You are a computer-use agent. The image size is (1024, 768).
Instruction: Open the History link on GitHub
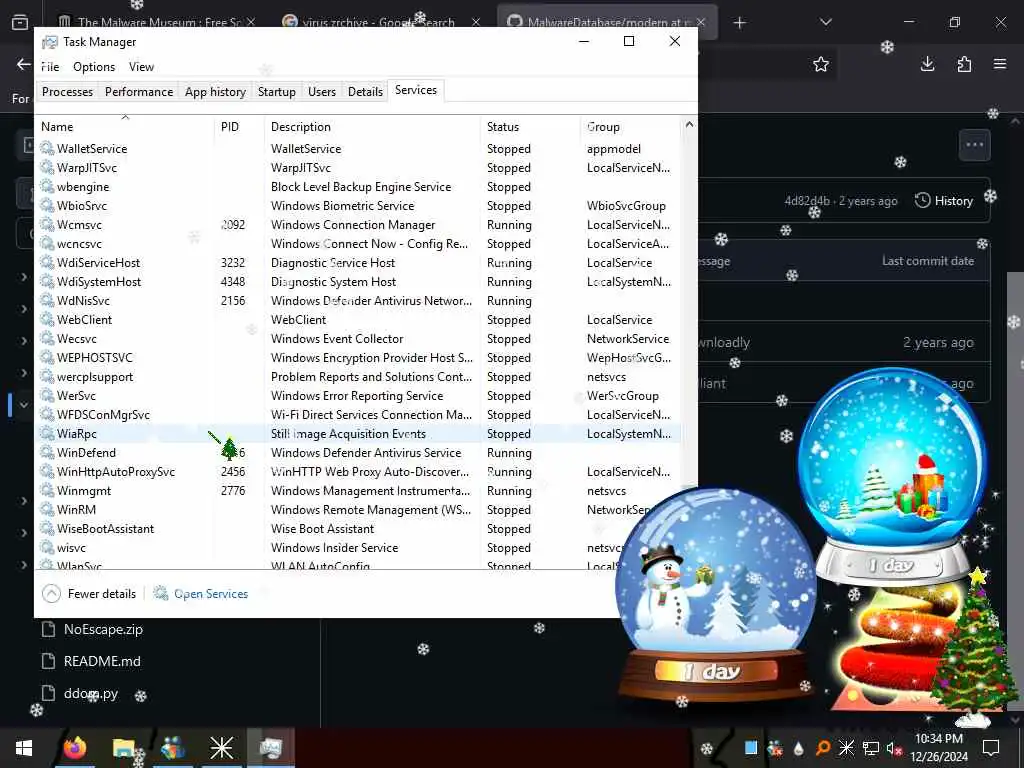(944, 200)
